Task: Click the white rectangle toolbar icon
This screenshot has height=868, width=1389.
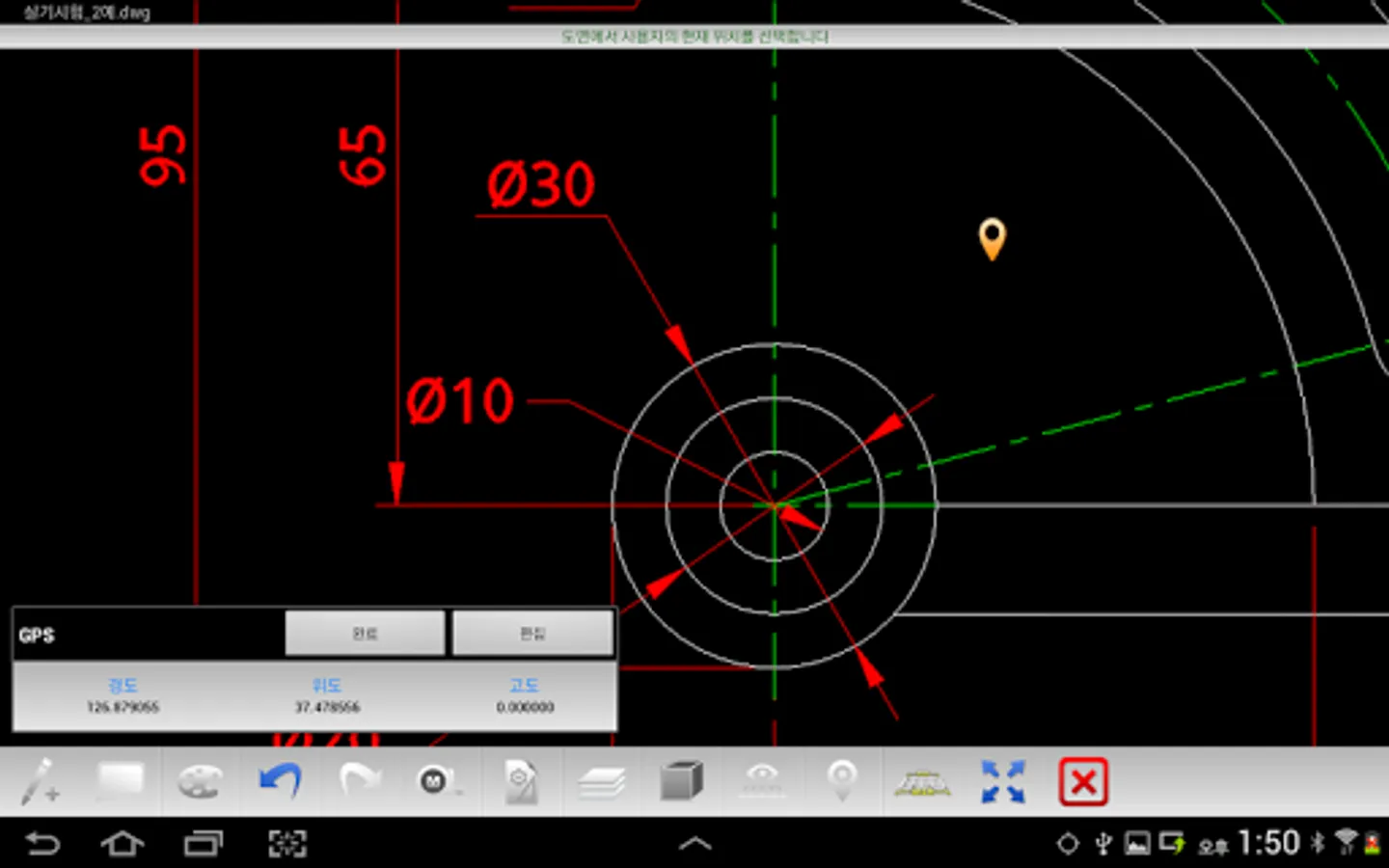Action: tap(121, 781)
